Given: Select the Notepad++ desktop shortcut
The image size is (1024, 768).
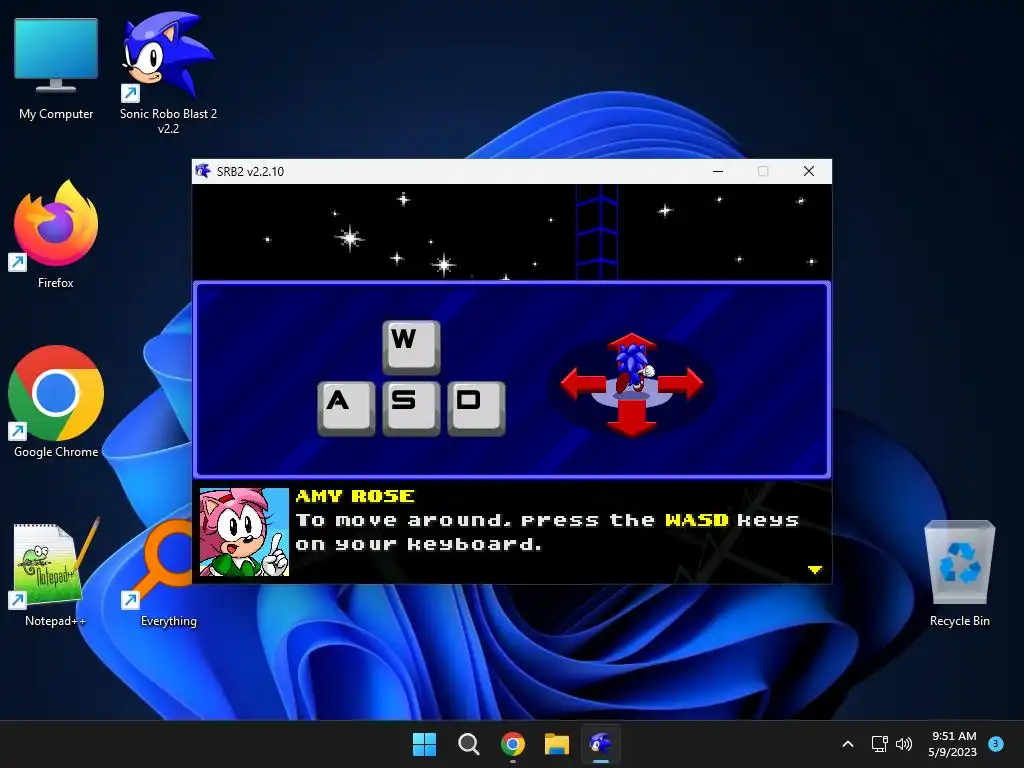Looking at the screenshot, I should click(x=56, y=572).
